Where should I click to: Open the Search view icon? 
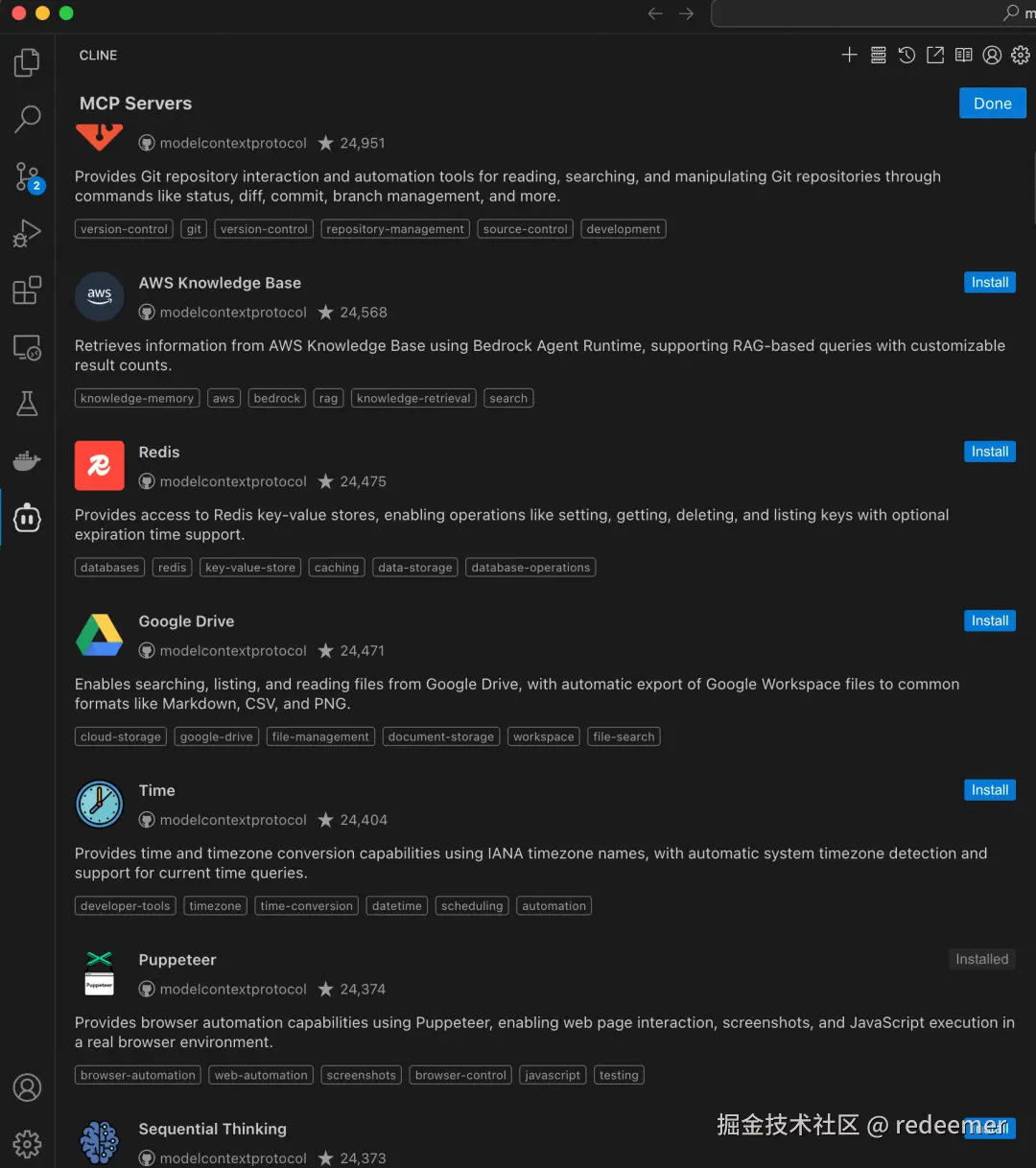coord(27,120)
